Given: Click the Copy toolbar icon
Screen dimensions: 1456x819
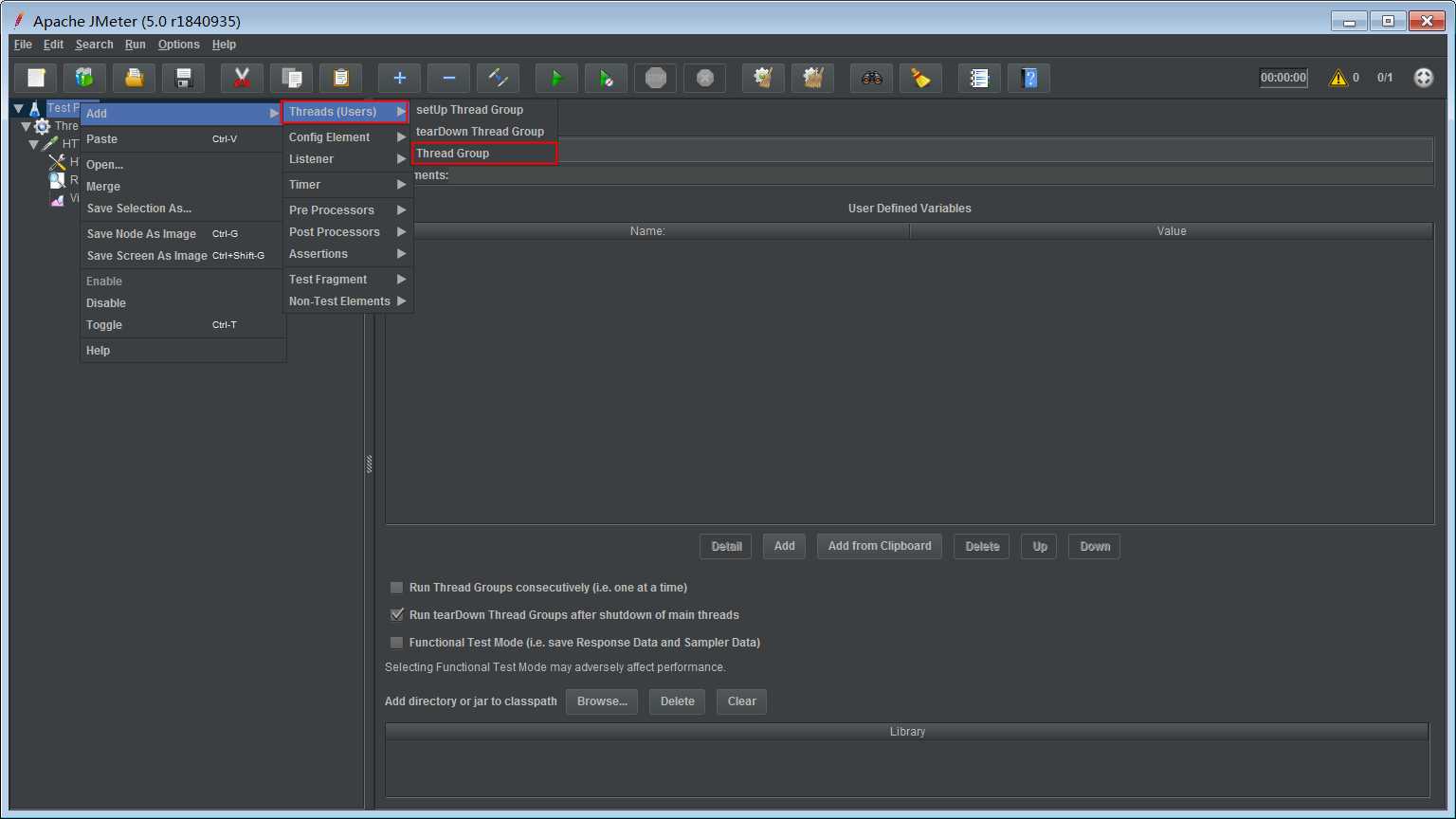Looking at the screenshot, I should click(292, 78).
